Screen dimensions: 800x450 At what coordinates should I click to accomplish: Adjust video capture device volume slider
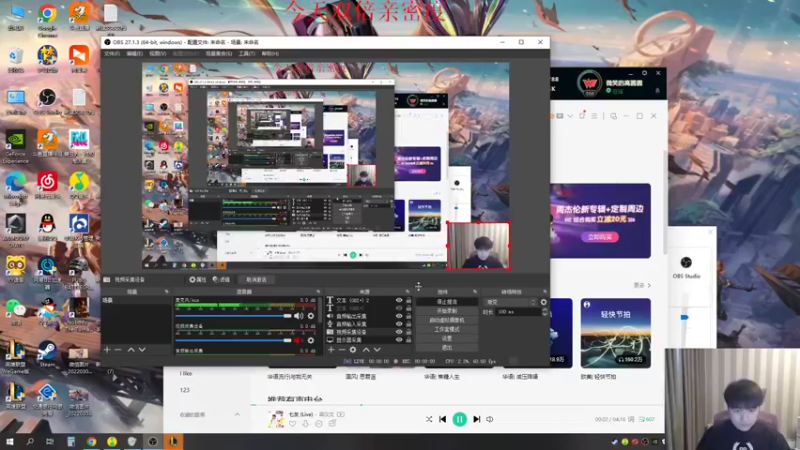(287, 340)
